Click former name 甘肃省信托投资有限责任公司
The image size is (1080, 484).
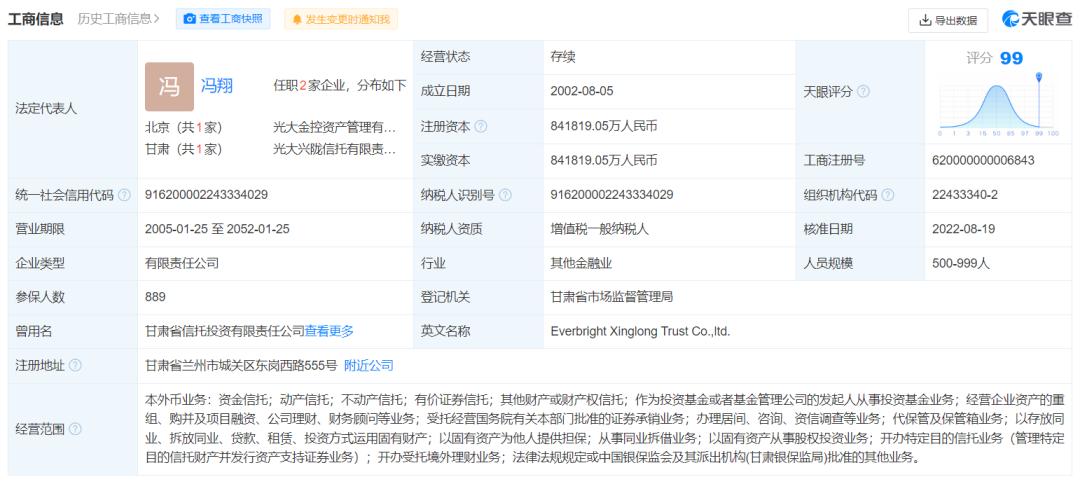click(x=225, y=331)
